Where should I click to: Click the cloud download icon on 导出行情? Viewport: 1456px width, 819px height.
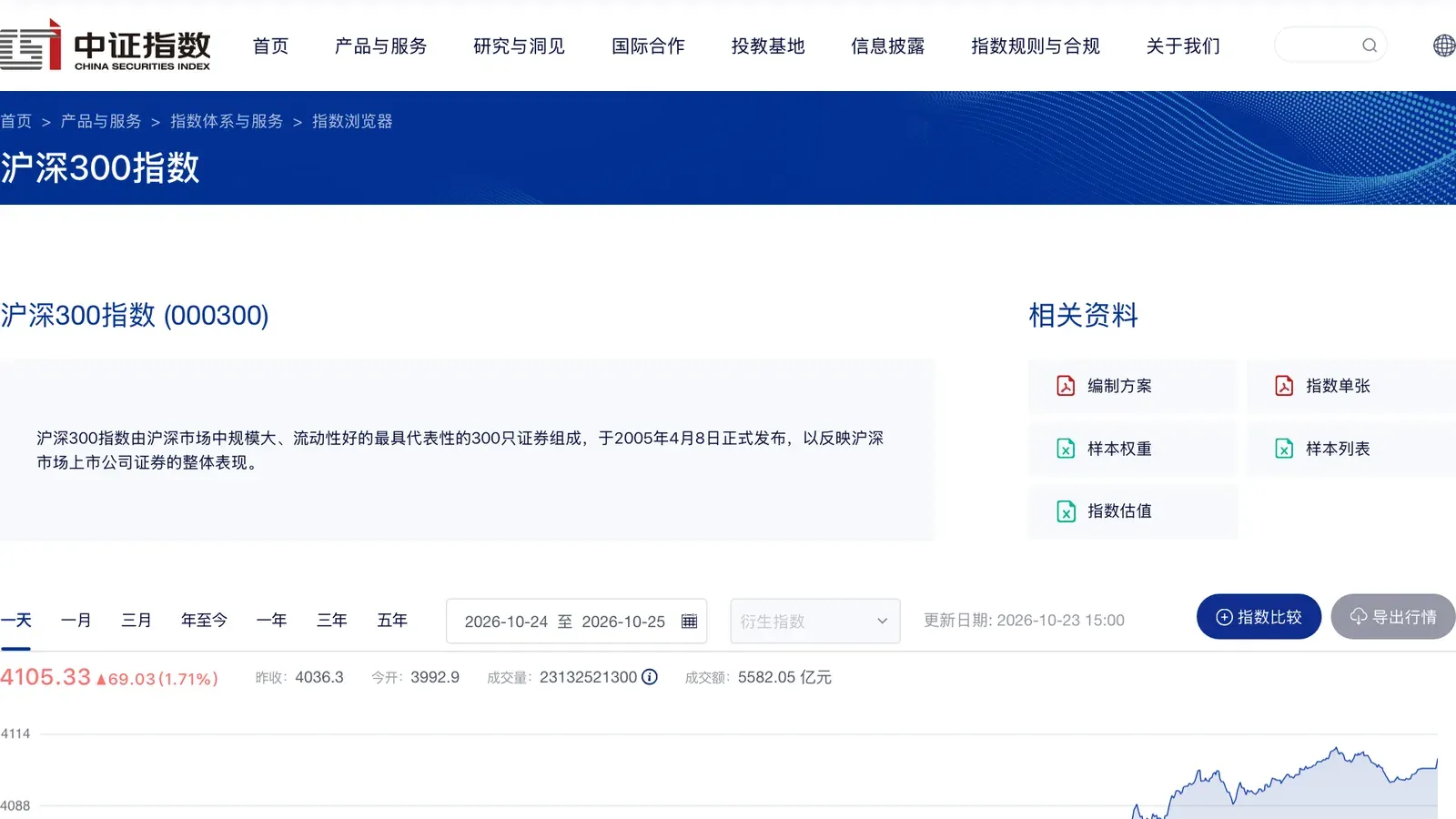(1359, 617)
